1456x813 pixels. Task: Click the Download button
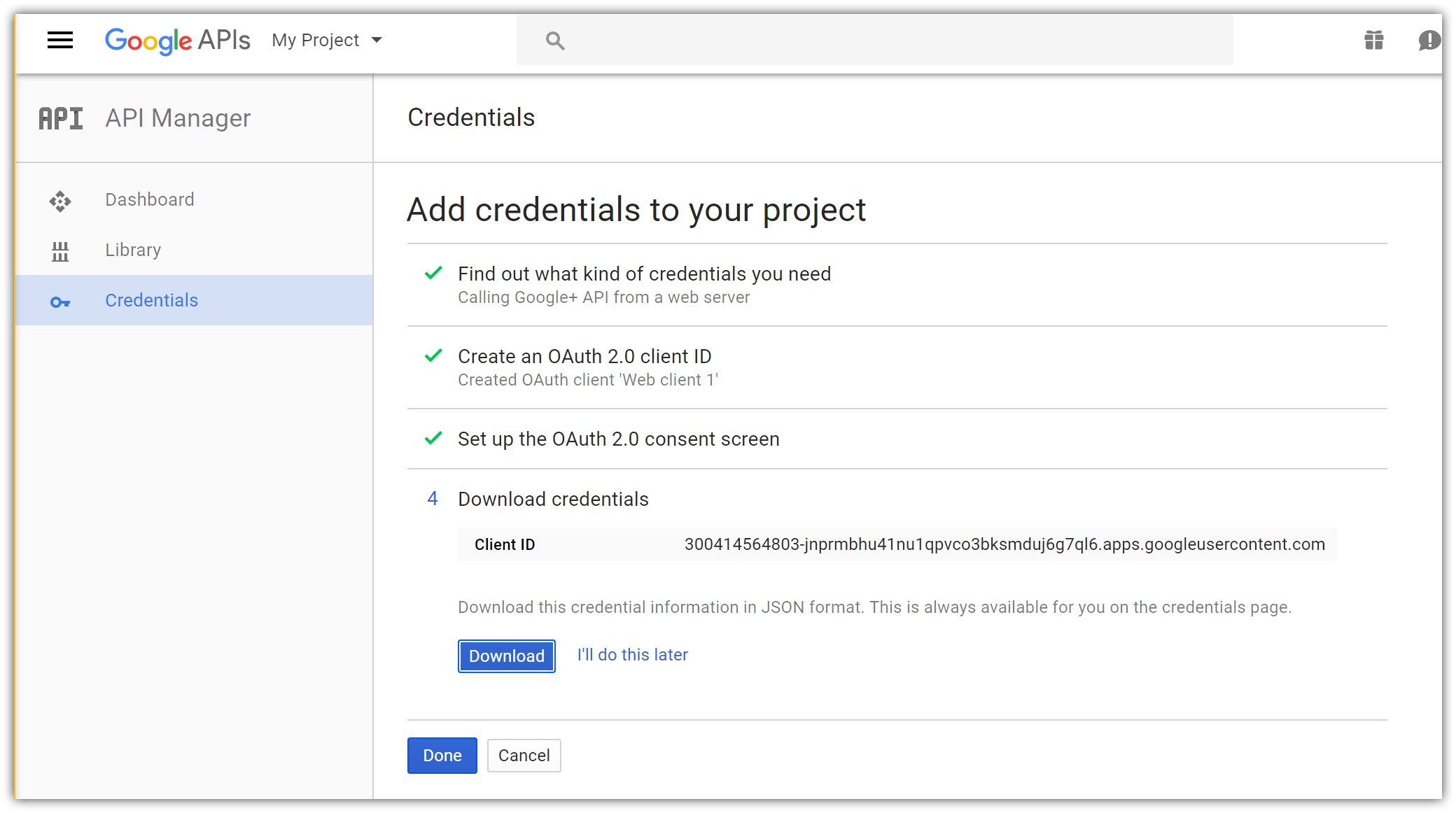coord(506,656)
